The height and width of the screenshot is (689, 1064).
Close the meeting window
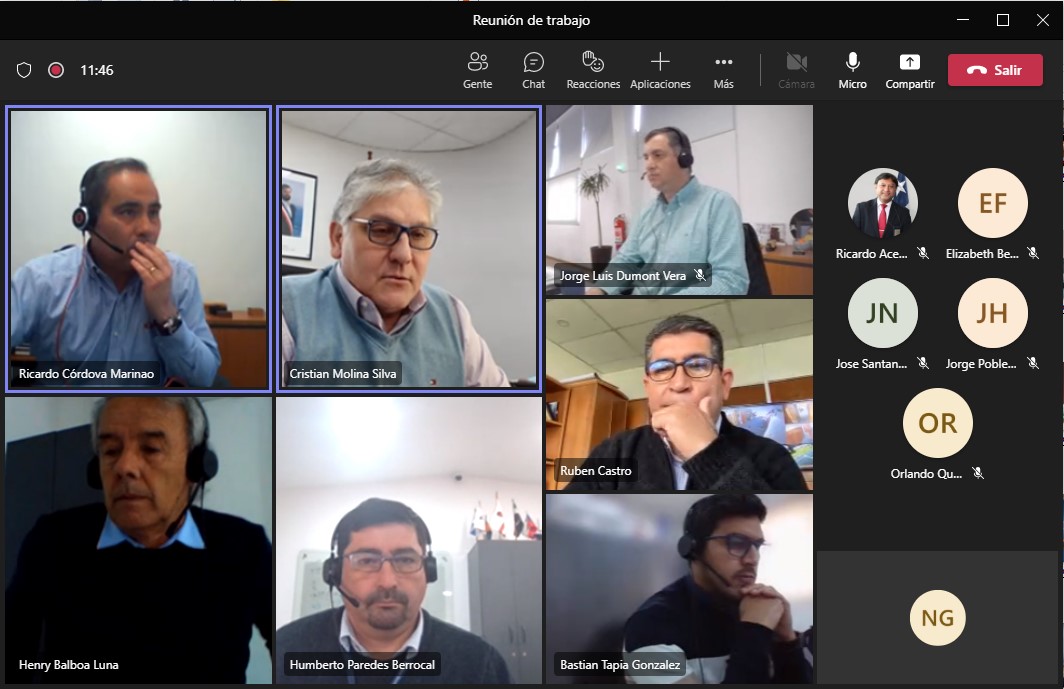[1043, 20]
